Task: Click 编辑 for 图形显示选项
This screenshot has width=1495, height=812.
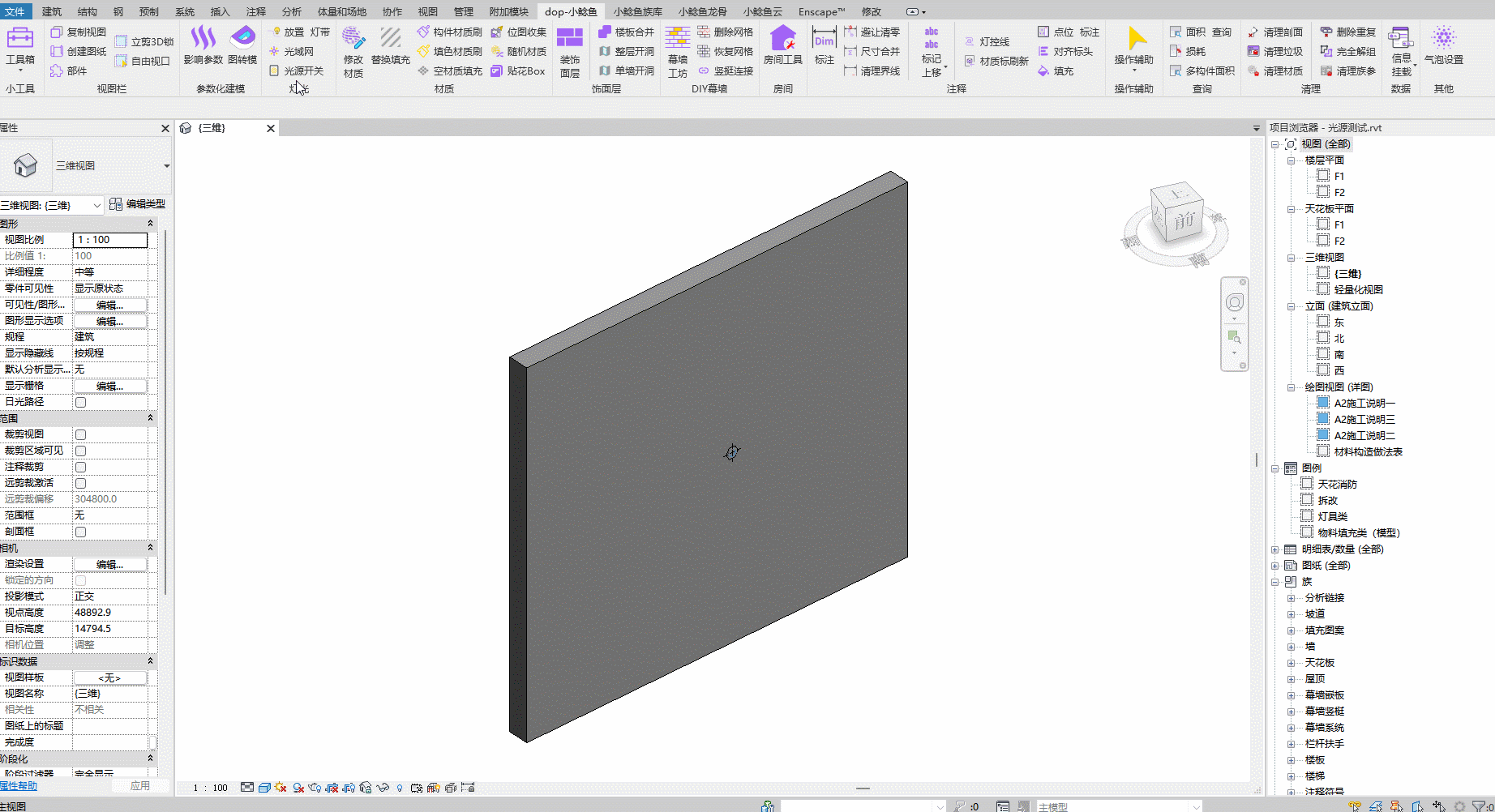Action: [x=110, y=321]
